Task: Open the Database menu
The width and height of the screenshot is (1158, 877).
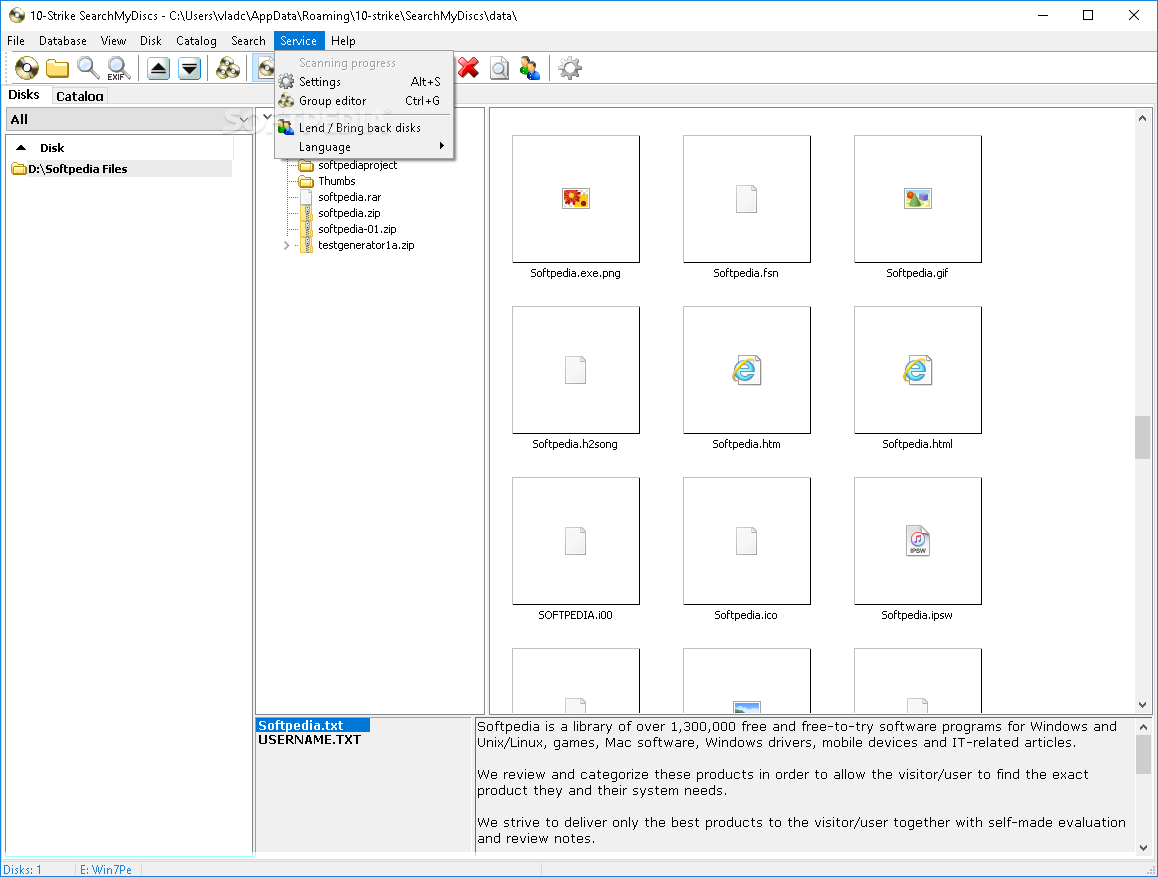Action: pos(63,41)
